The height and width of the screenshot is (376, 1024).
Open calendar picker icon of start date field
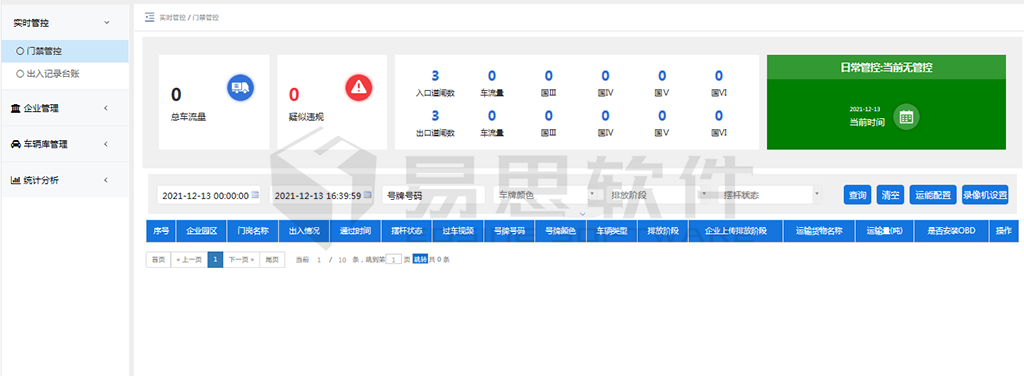255,195
